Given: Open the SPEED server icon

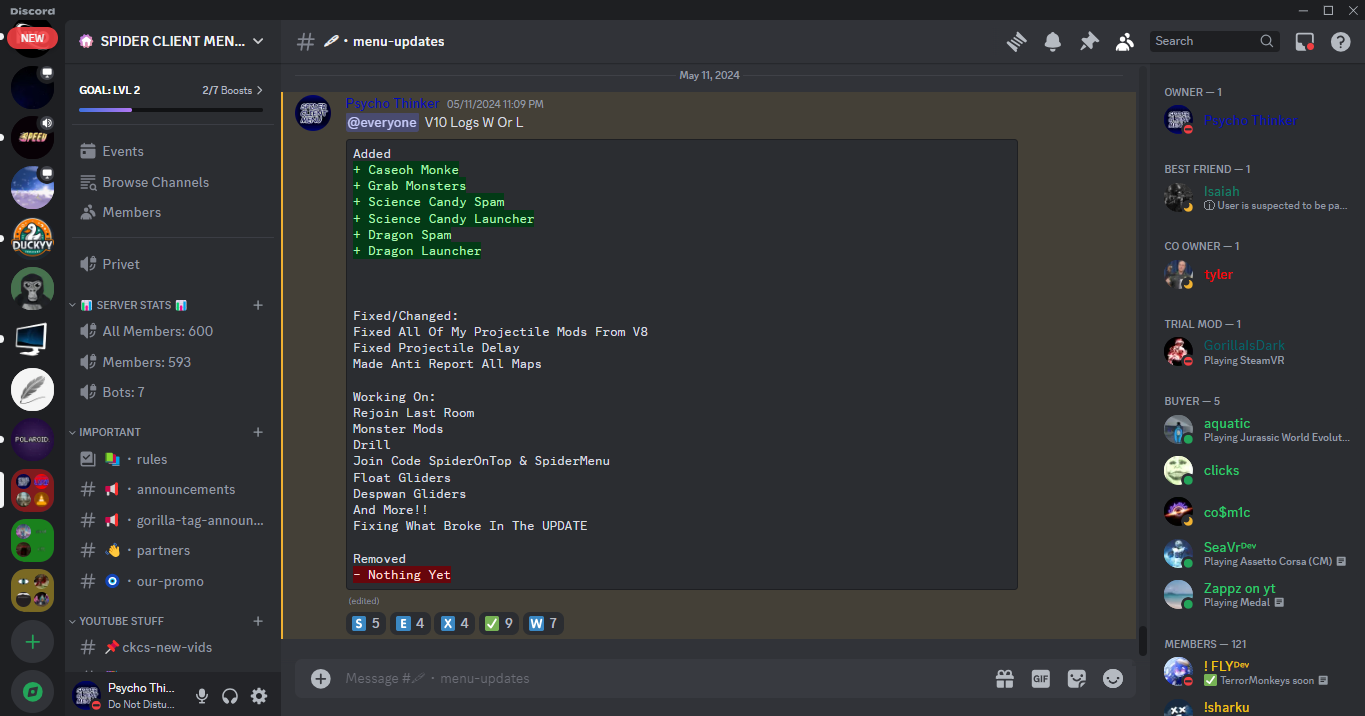Looking at the screenshot, I should tap(32, 137).
